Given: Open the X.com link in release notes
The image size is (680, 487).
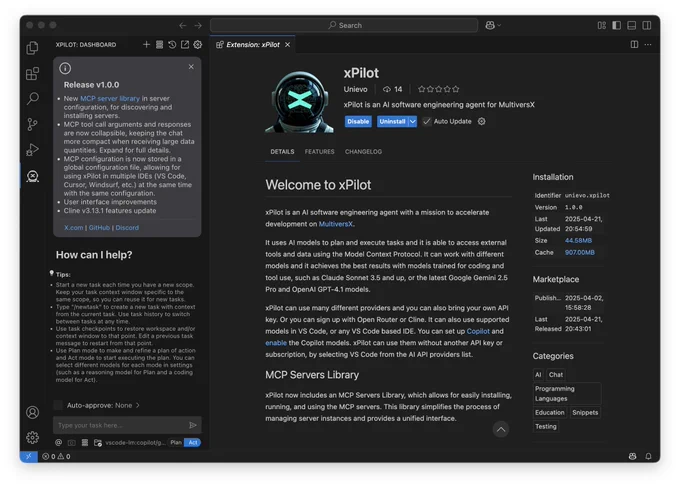Looking at the screenshot, I should pos(74,228).
